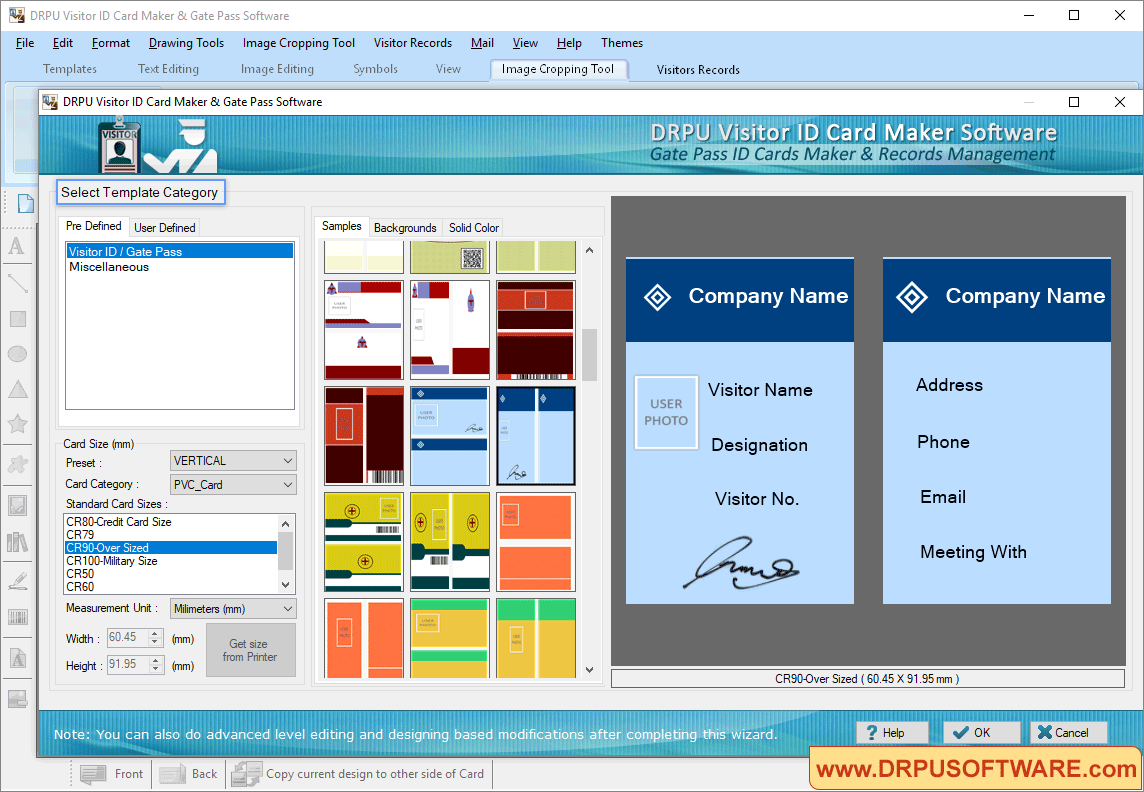Select the Text tool in the sidebar
1144x792 pixels.
point(17,248)
